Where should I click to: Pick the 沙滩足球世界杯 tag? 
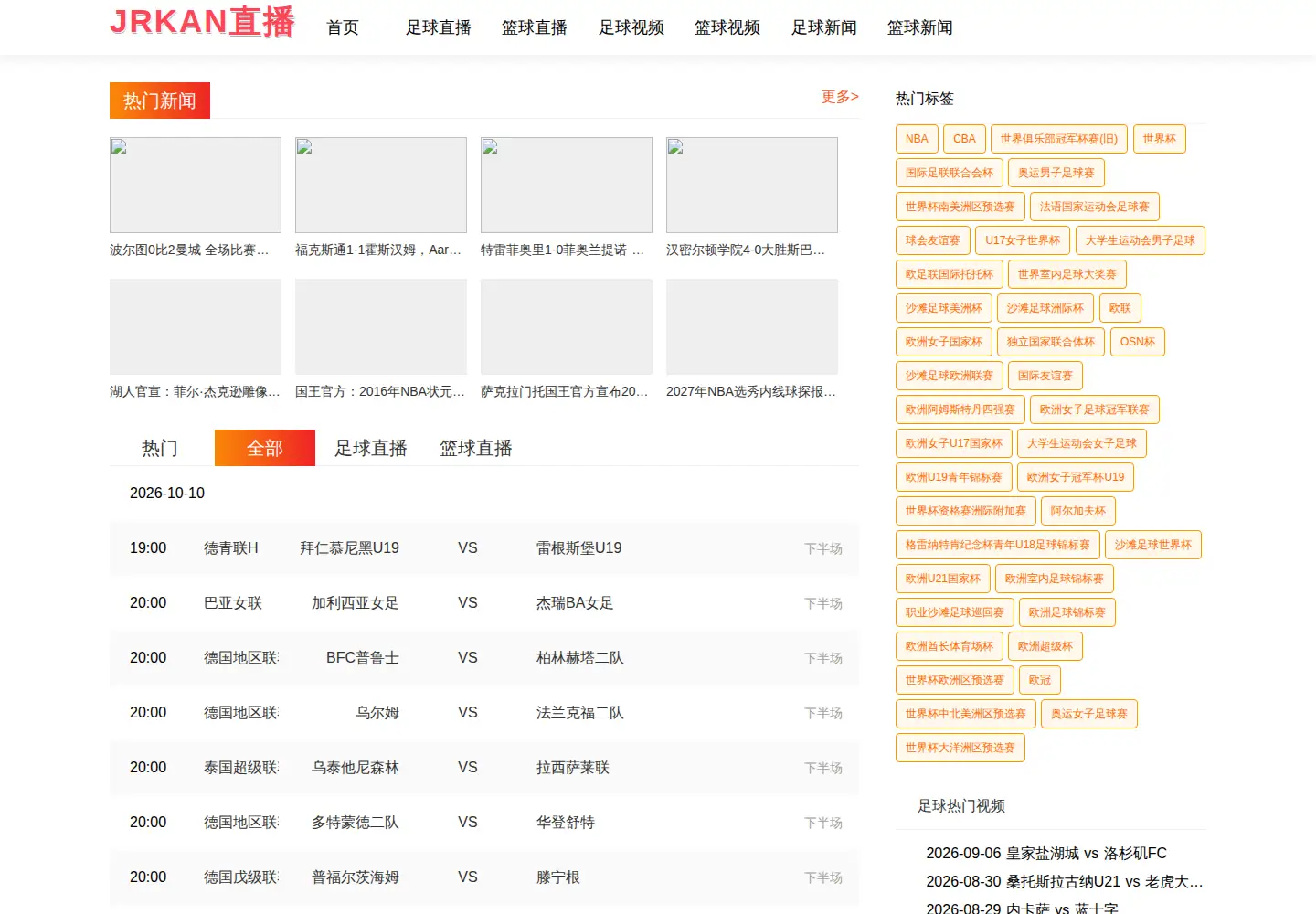(1153, 545)
